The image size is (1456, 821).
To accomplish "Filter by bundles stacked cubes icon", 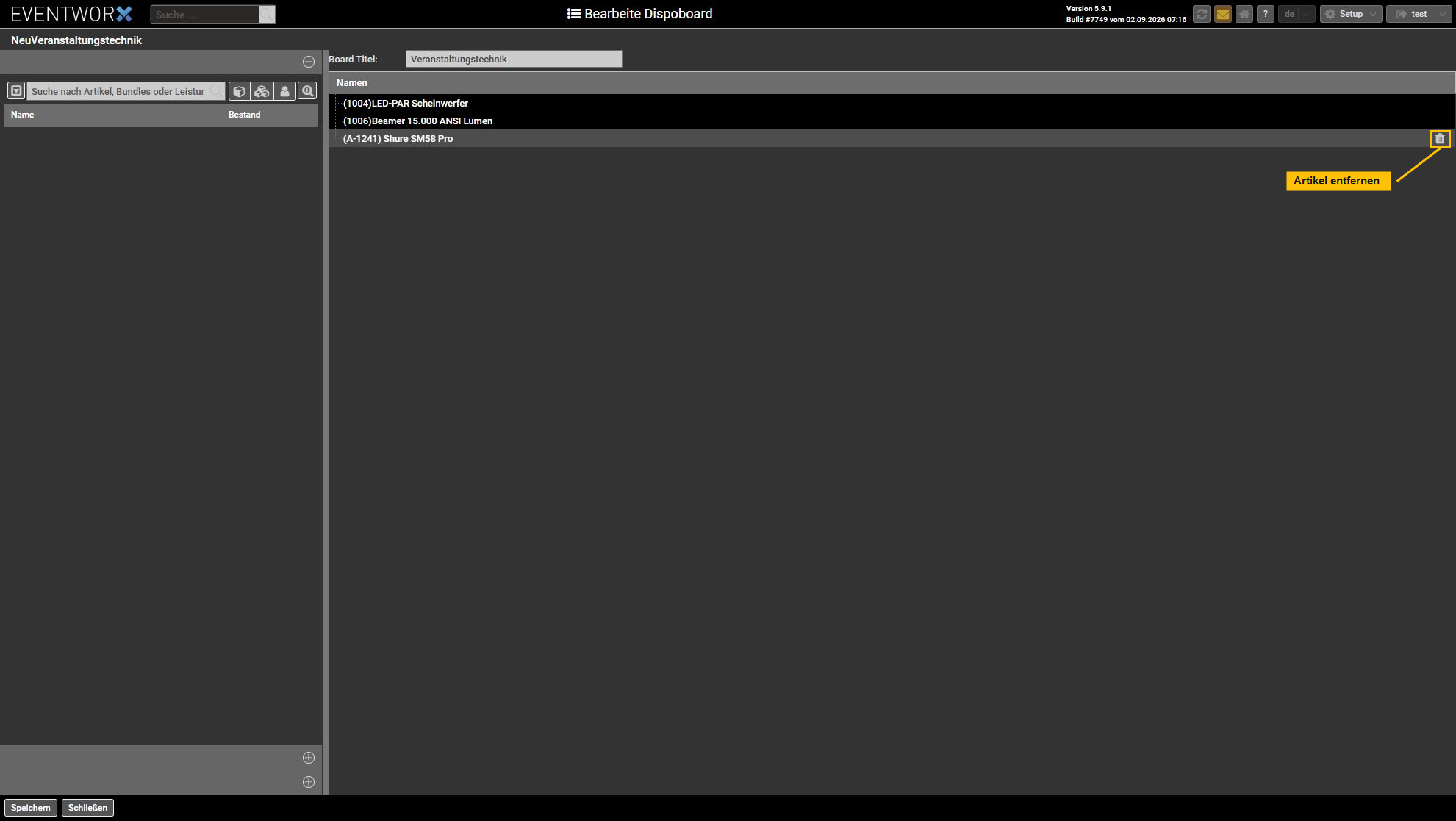I will (262, 91).
